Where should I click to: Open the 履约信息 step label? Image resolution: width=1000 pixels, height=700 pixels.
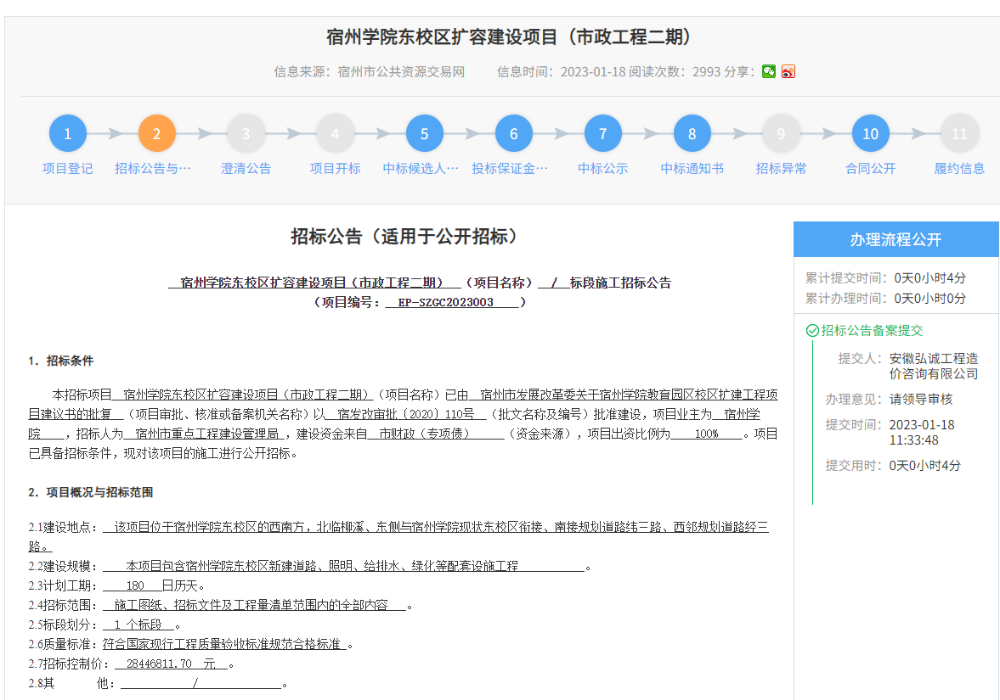pyautogui.click(x=960, y=168)
